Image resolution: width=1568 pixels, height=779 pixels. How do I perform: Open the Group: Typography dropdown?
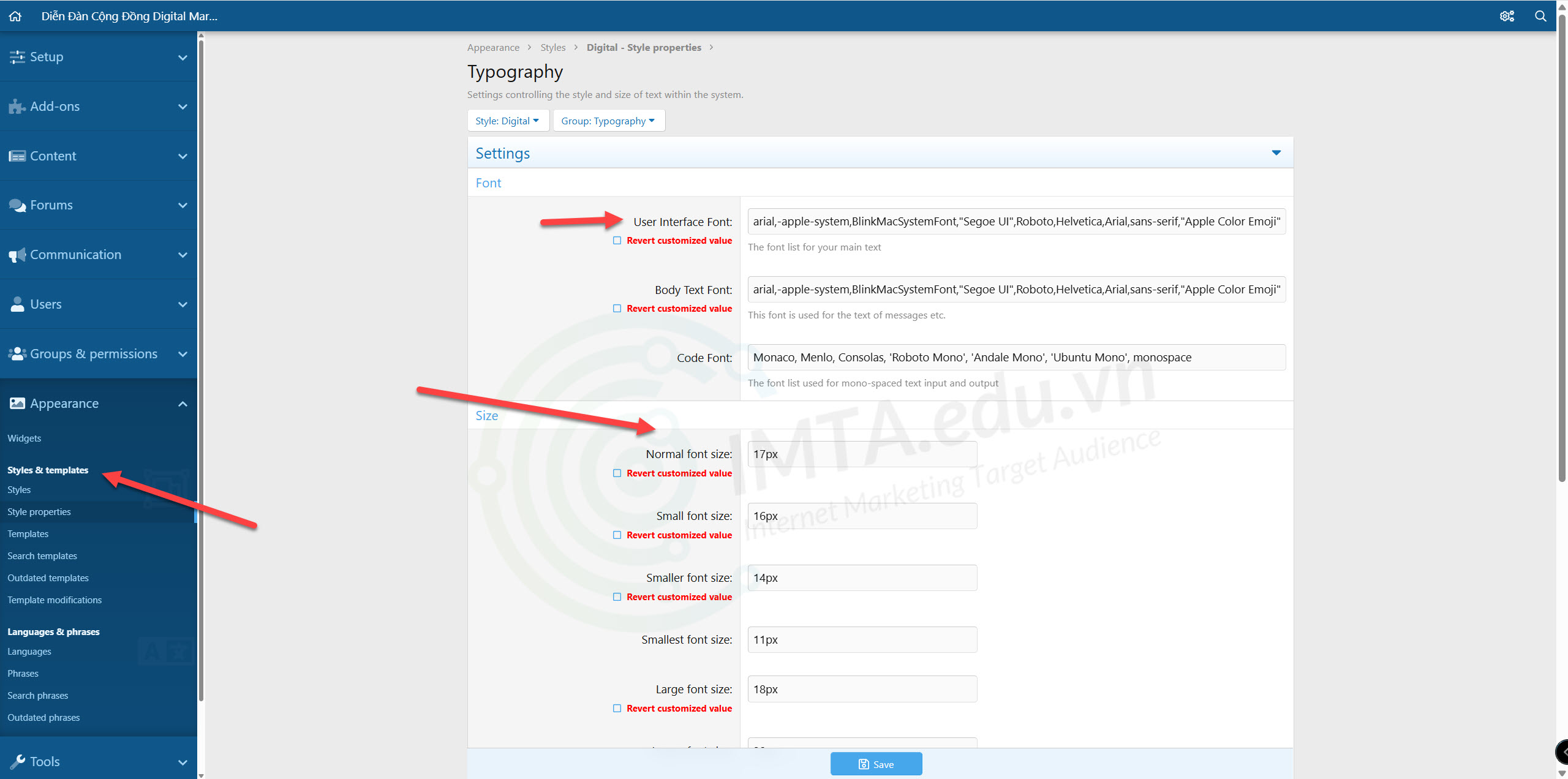coord(608,121)
